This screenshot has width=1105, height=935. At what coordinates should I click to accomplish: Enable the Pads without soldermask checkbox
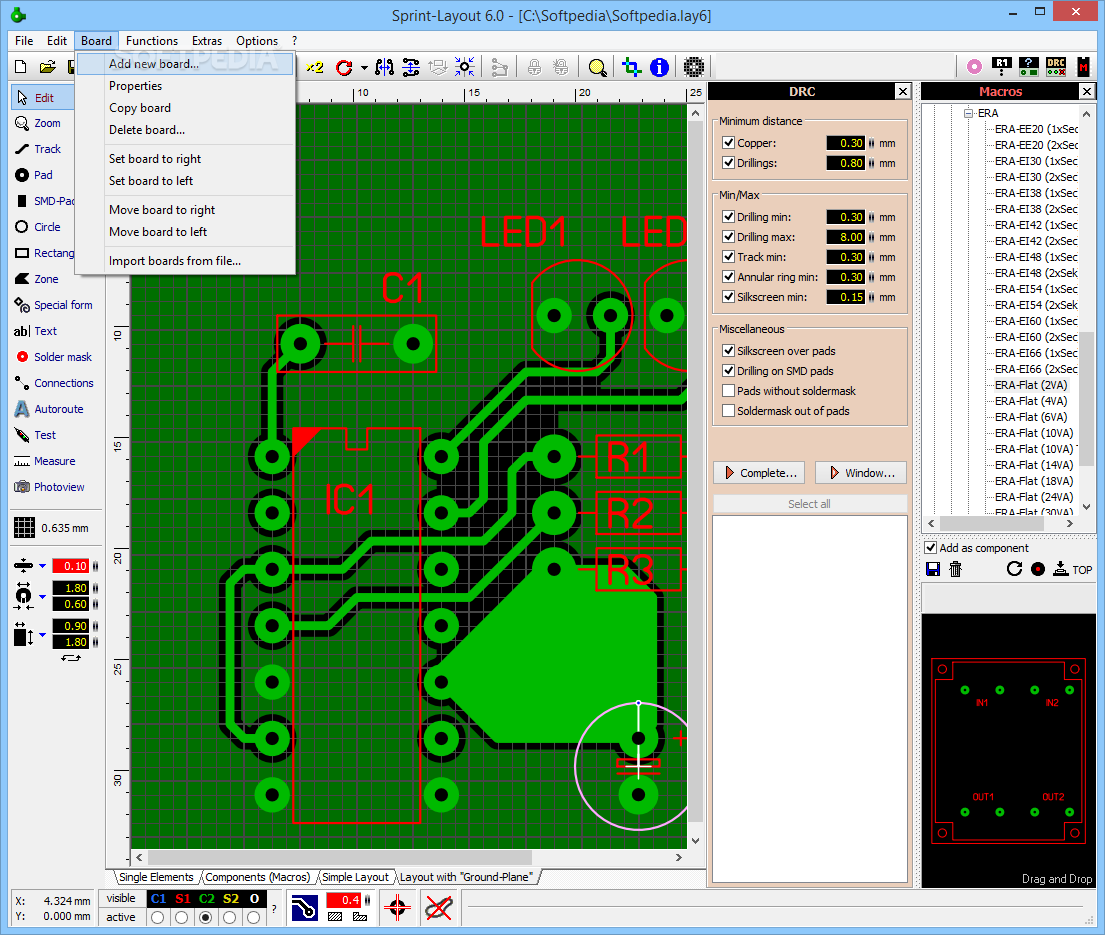pyautogui.click(x=729, y=391)
